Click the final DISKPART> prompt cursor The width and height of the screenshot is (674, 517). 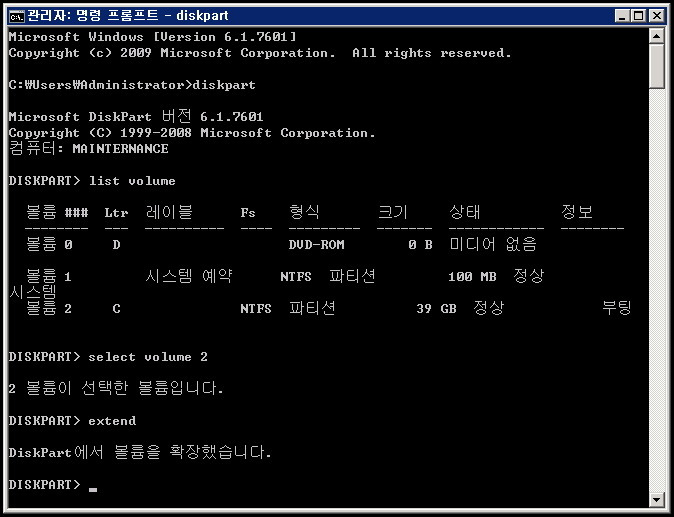93,489
